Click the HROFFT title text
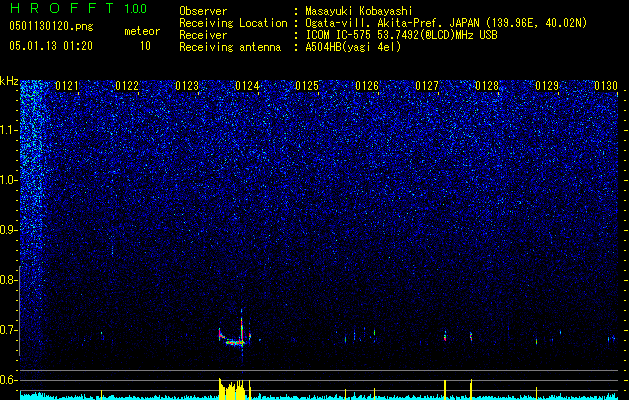The width and height of the screenshot is (629, 400). click(62, 8)
